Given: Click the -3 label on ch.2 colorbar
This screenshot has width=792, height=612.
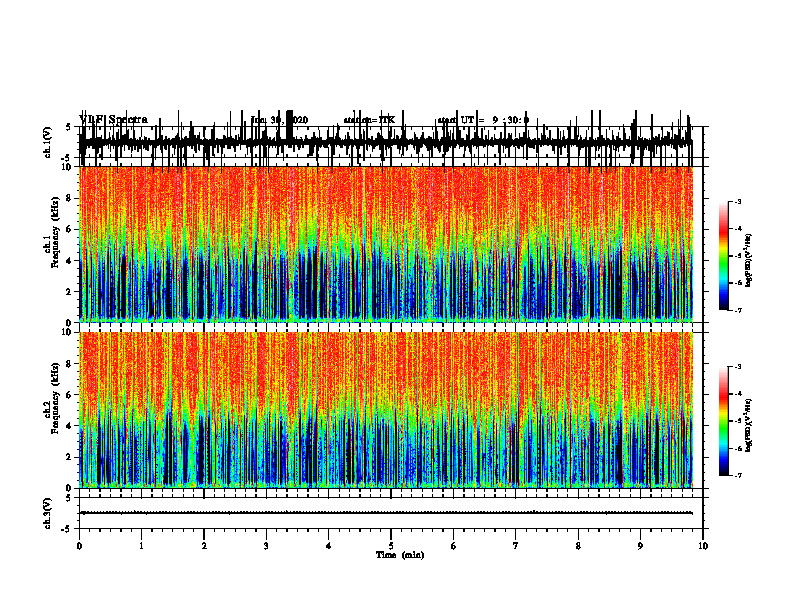Looking at the screenshot, I should 738,367.
